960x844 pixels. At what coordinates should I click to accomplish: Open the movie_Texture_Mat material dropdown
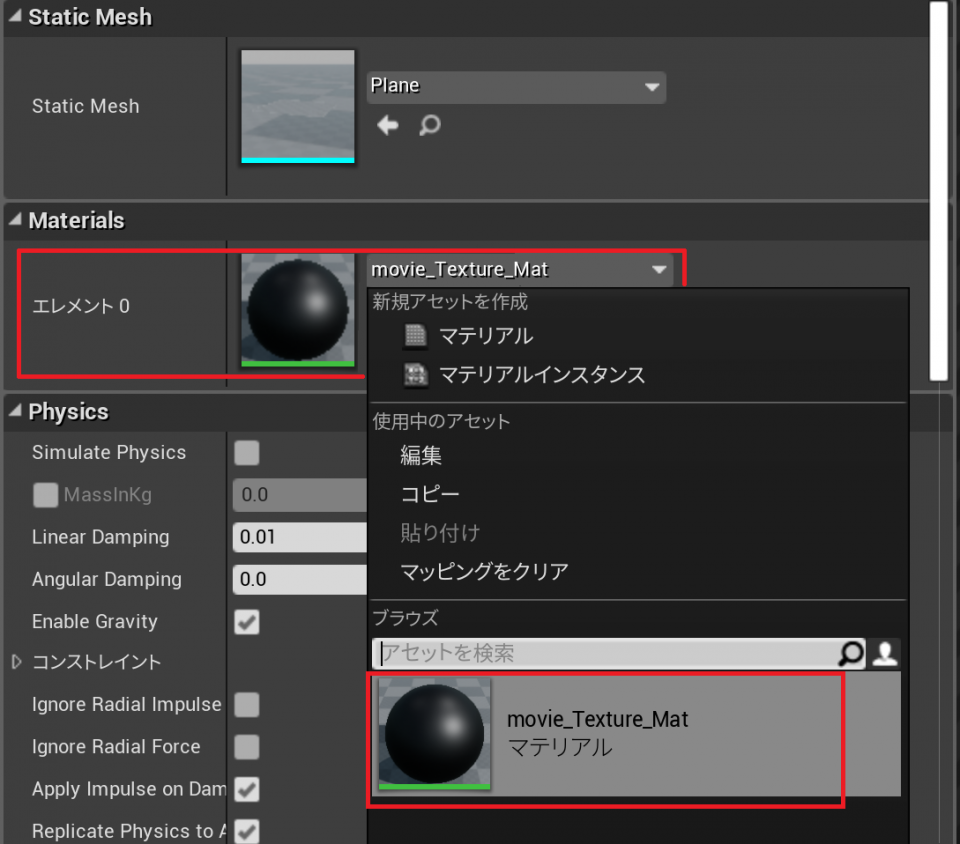tap(520, 270)
